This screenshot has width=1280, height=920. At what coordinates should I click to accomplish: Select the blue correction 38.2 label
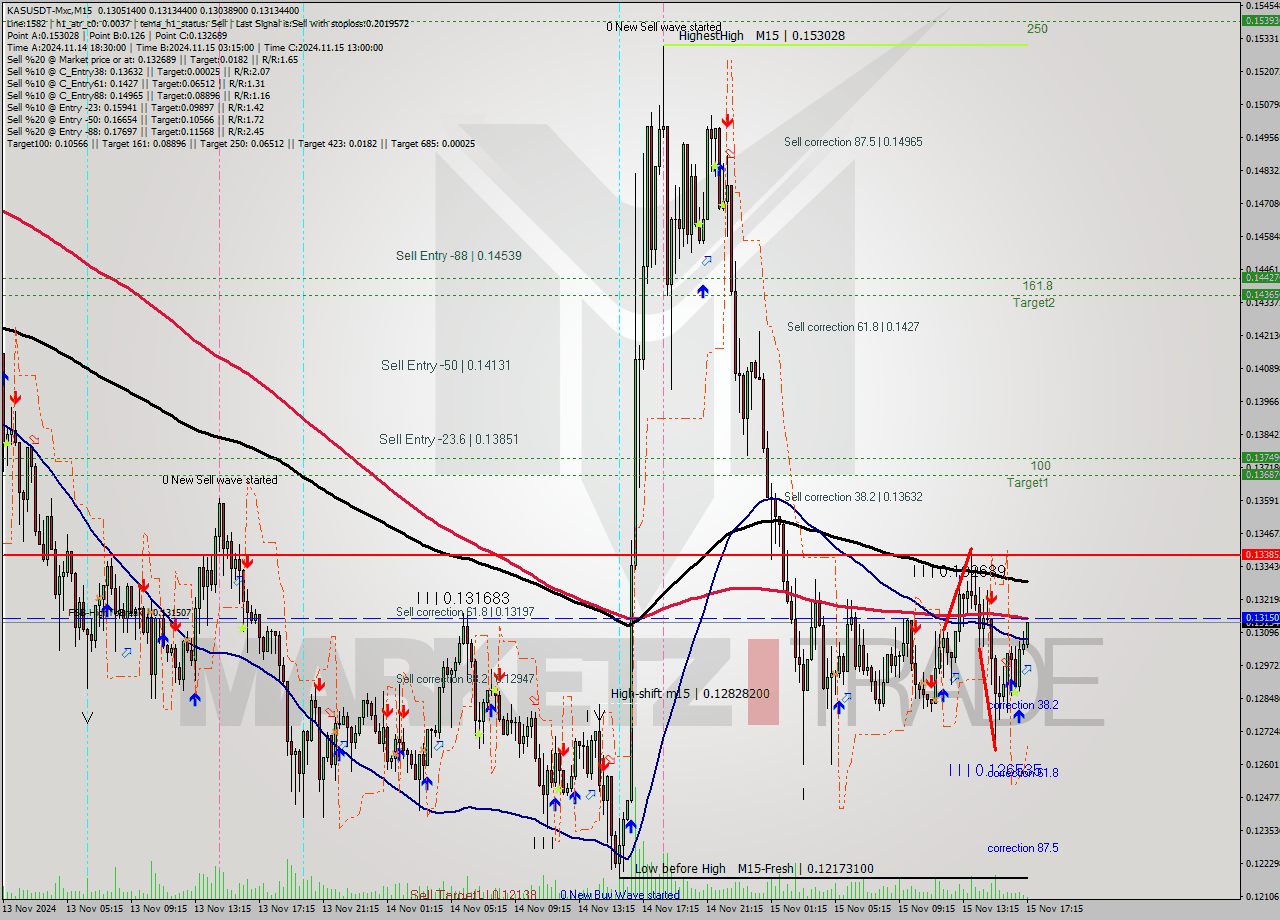point(1023,705)
